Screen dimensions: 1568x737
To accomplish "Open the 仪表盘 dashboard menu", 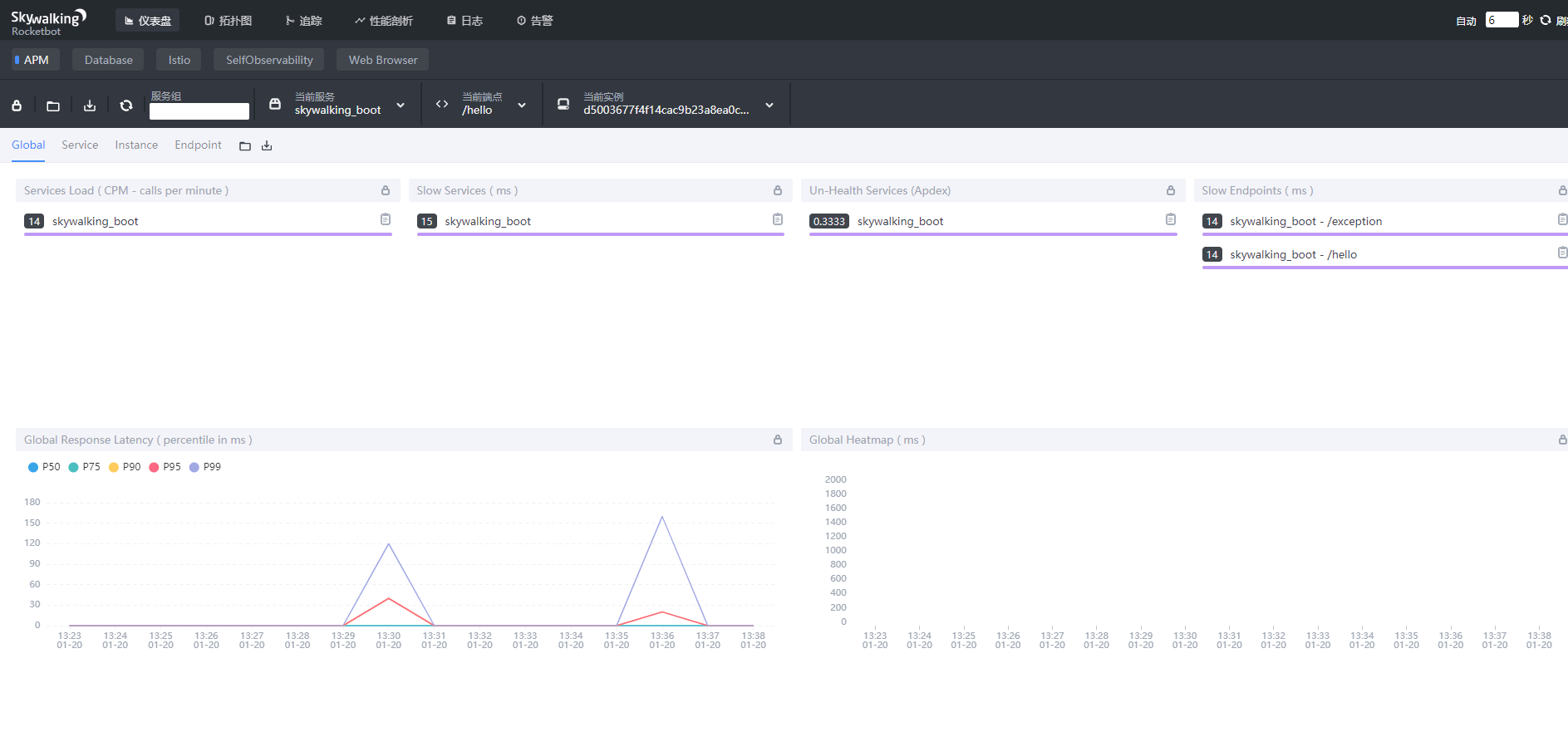I will [x=148, y=20].
